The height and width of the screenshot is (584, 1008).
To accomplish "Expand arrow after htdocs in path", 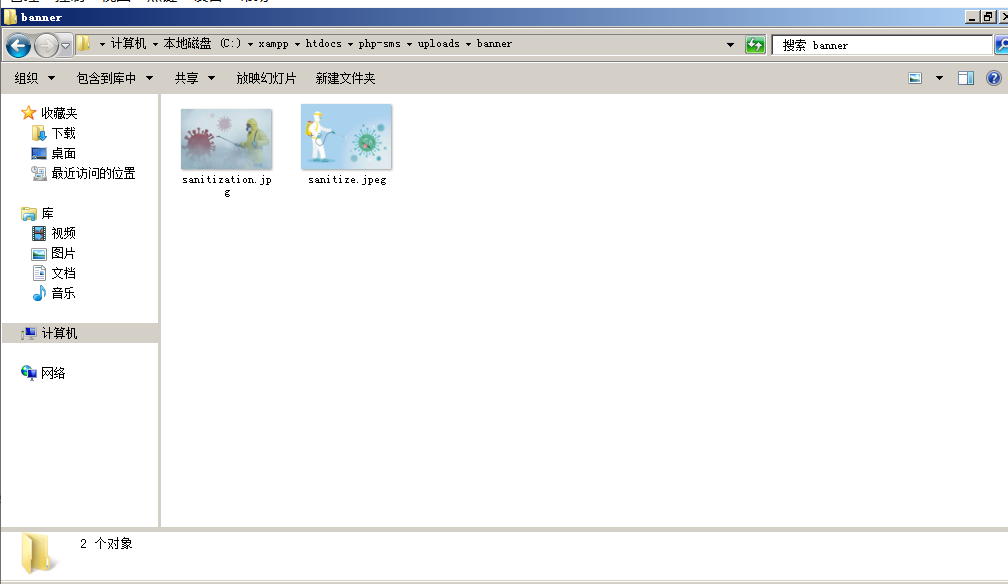I will [350, 44].
